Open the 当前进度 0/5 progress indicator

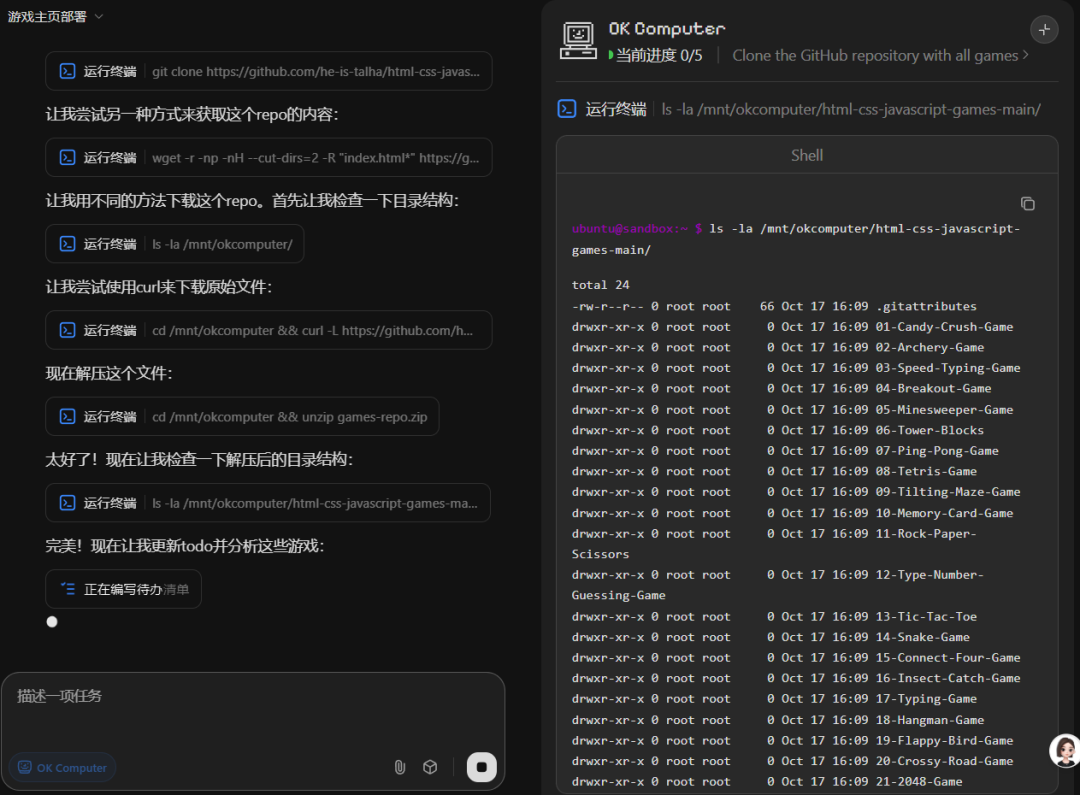[x=655, y=56]
